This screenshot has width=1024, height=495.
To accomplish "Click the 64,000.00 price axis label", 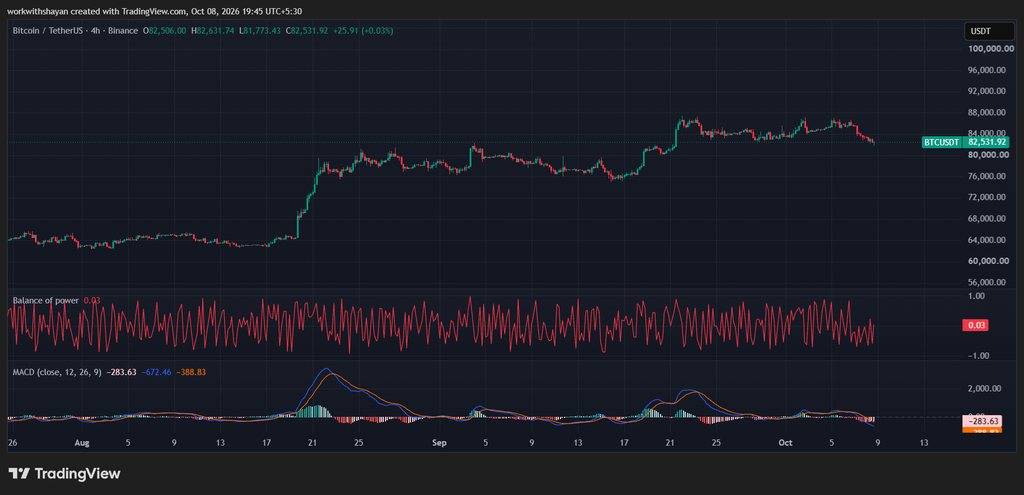I will 989,240.
